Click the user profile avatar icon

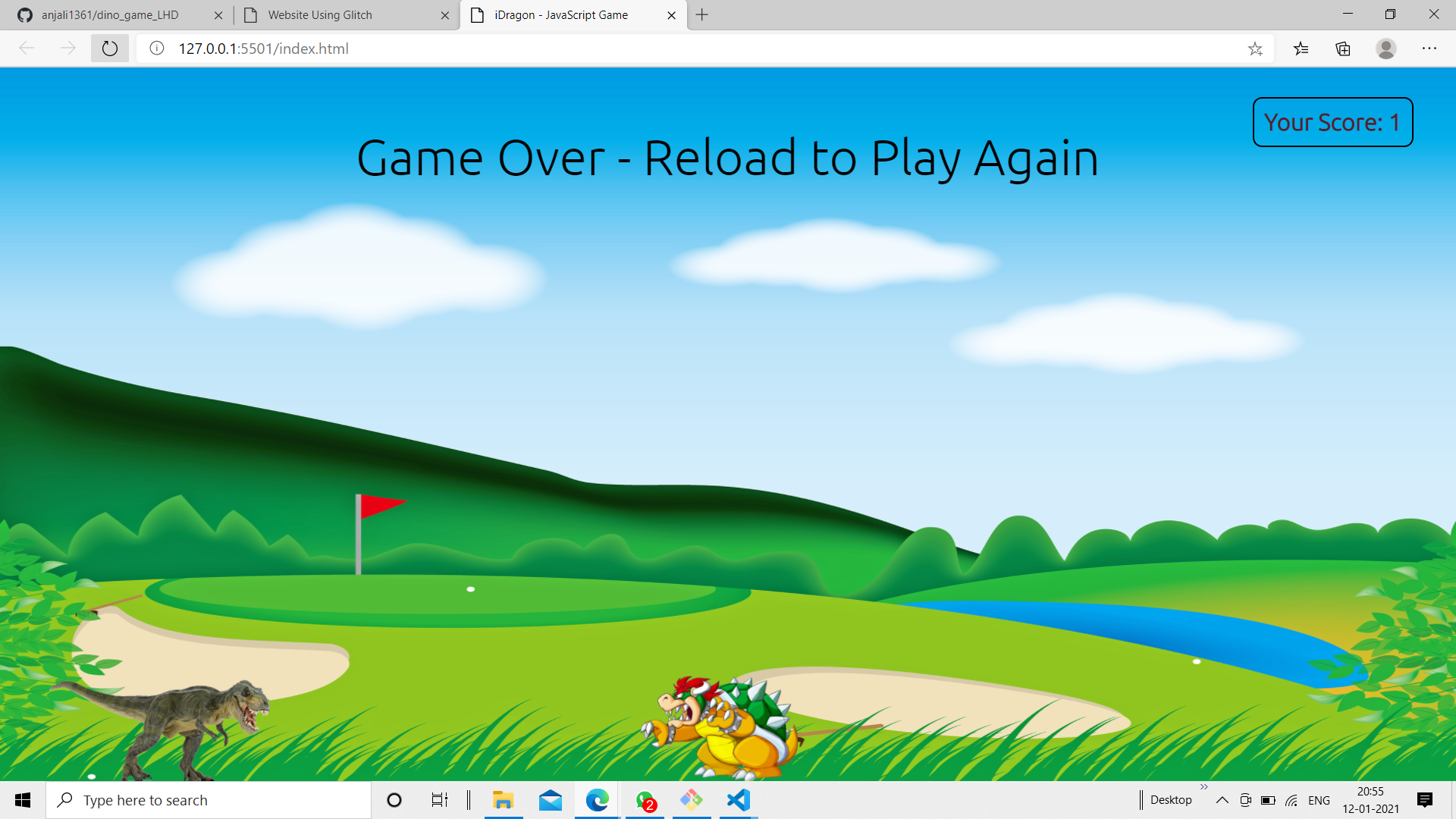[x=1385, y=49]
